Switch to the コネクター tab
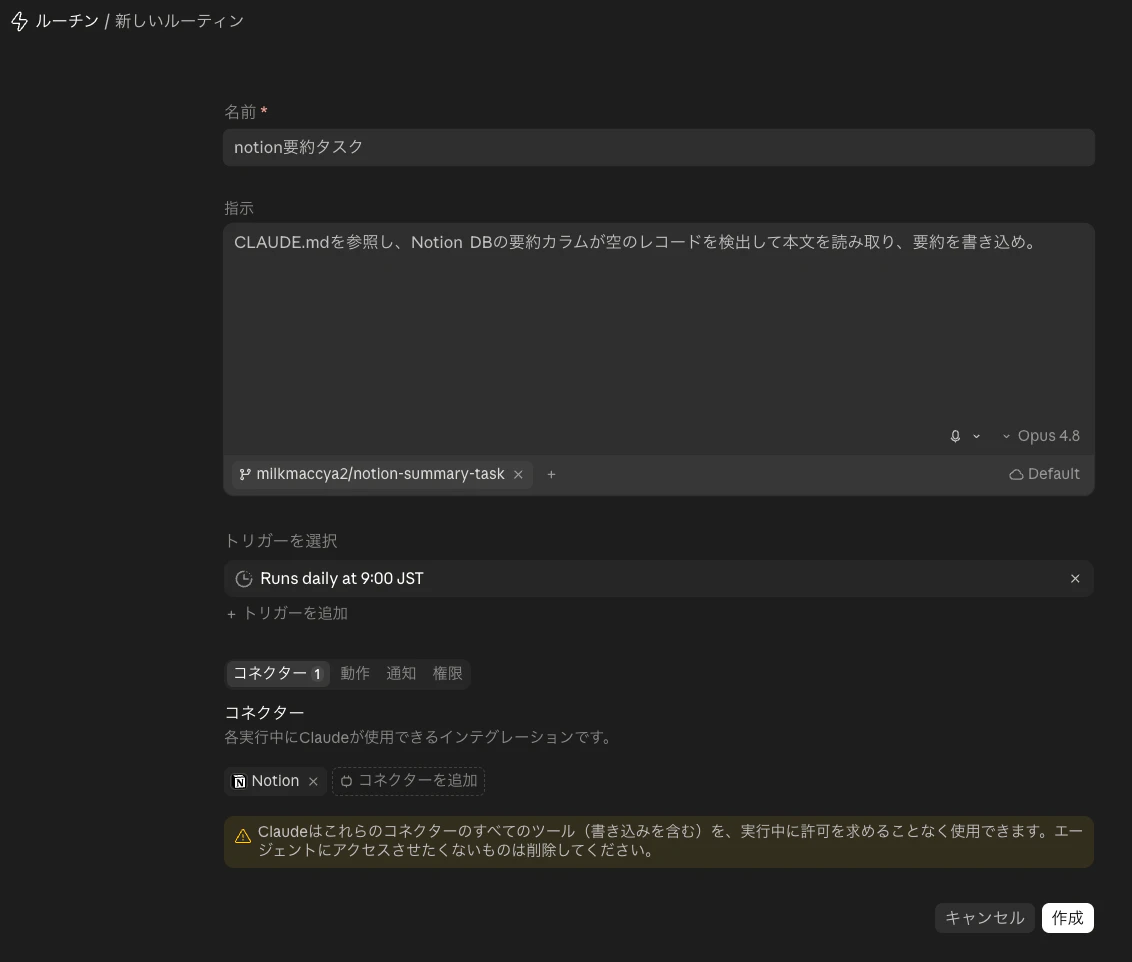 (x=278, y=673)
